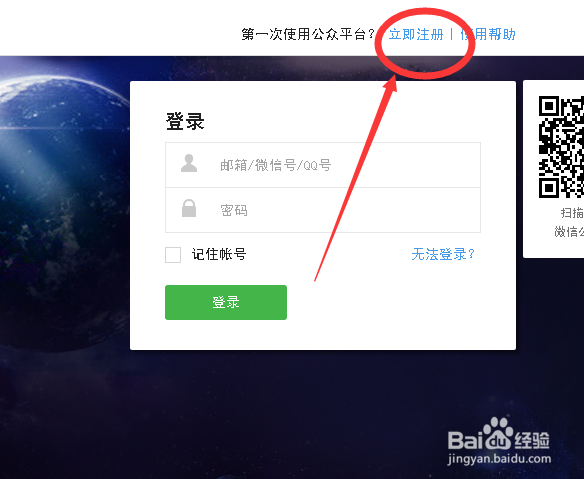The image size is (584, 479).
Task: Click the 记住帐号 label text
Action: [x=219, y=254]
